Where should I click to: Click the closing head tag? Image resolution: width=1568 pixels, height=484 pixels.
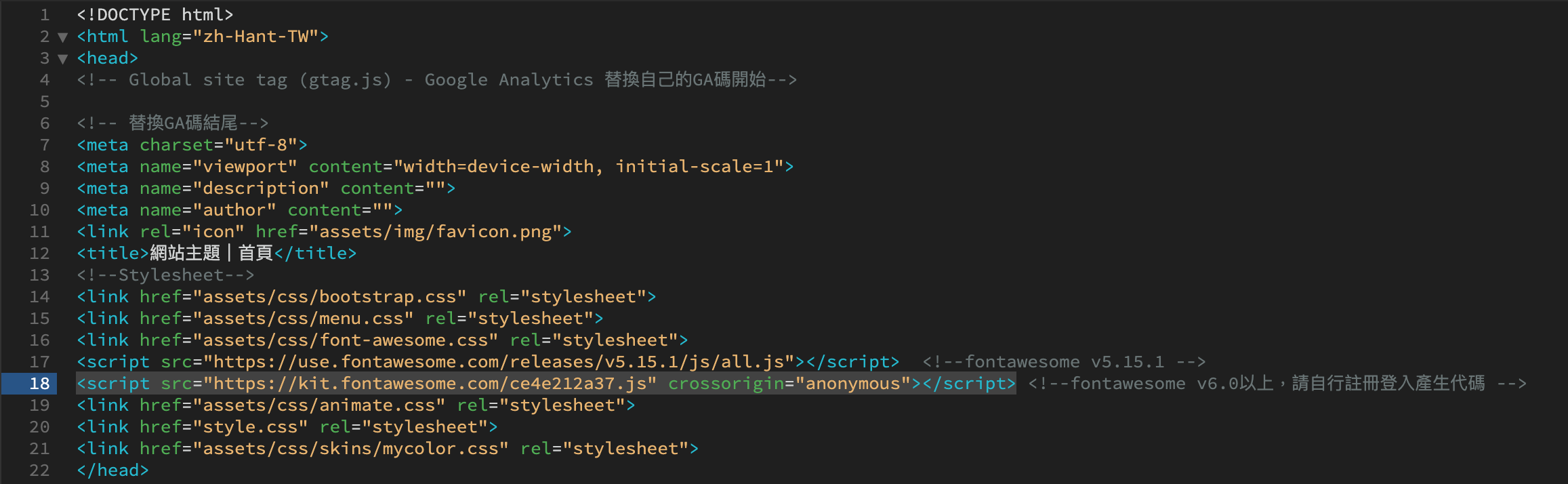112,470
